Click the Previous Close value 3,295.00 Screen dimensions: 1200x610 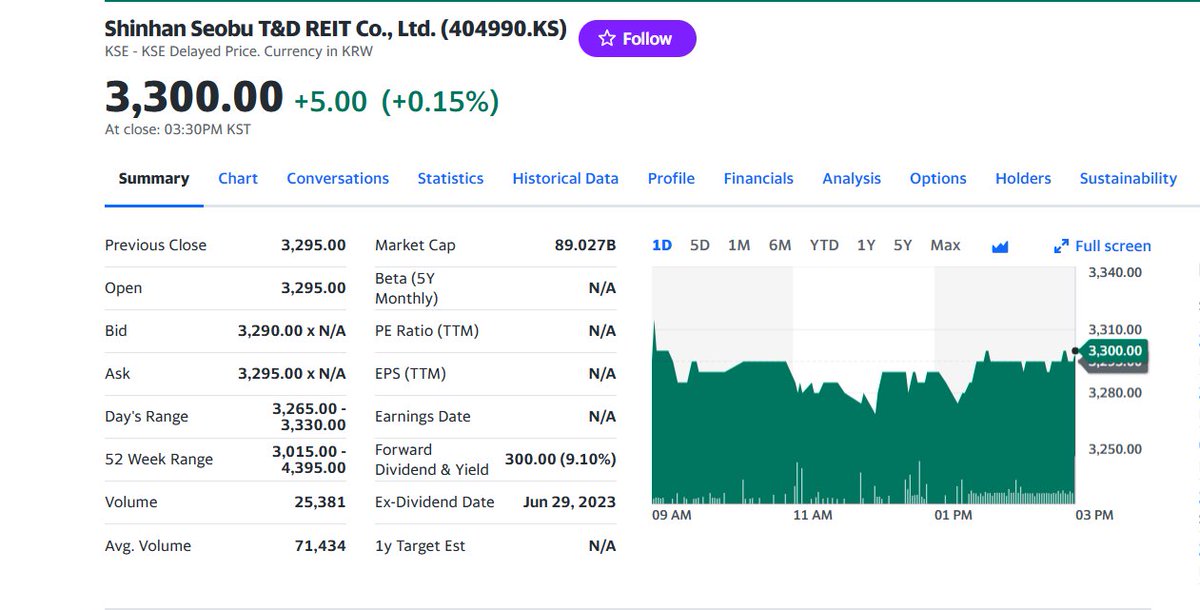click(313, 245)
